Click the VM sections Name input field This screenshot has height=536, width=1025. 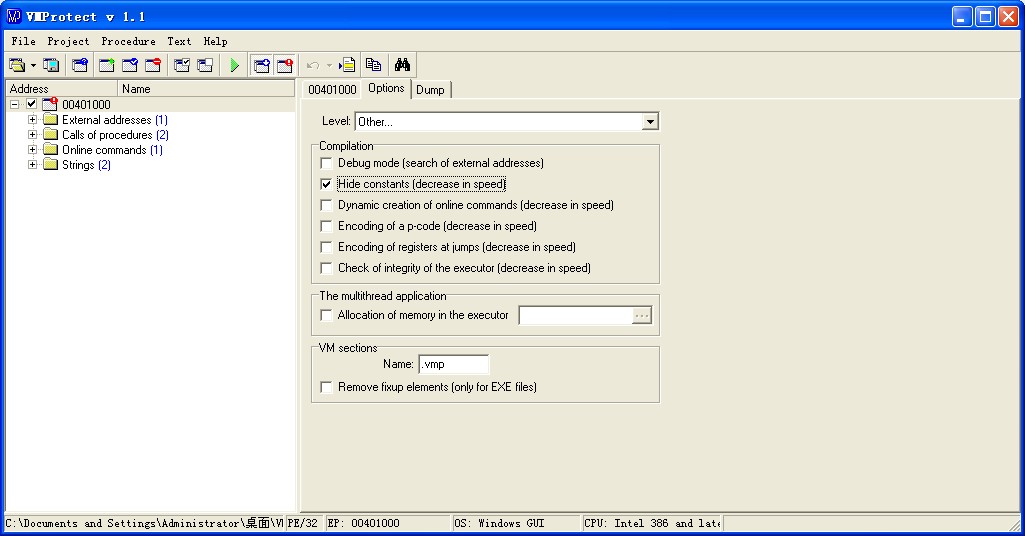pos(454,364)
